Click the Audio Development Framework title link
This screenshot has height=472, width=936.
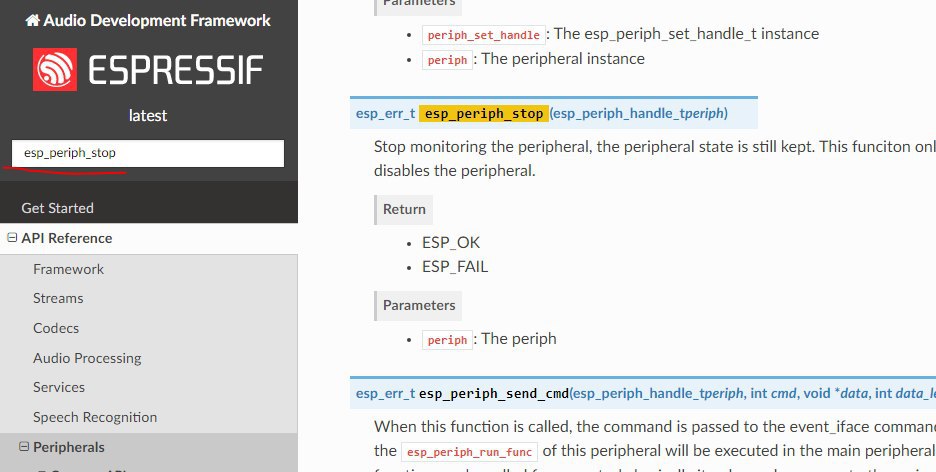tap(157, 20)
